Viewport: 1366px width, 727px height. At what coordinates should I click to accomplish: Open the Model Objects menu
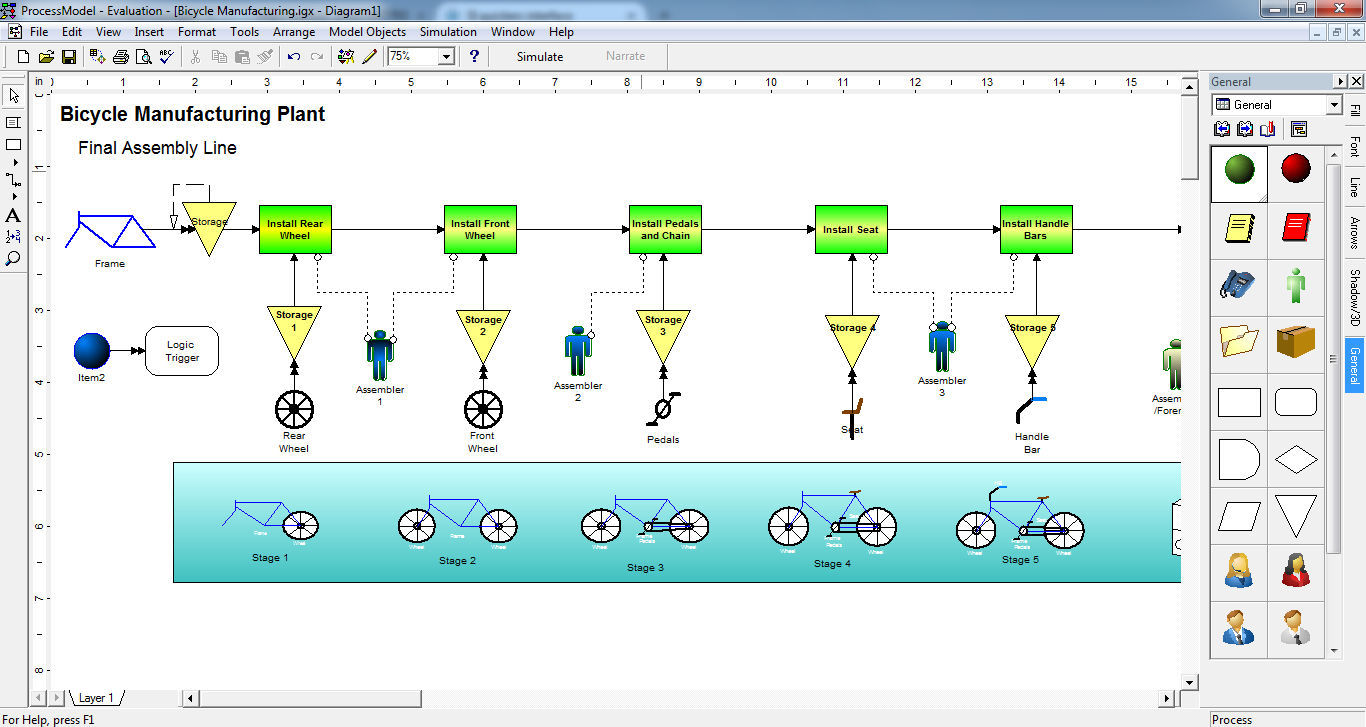point(368,32)
